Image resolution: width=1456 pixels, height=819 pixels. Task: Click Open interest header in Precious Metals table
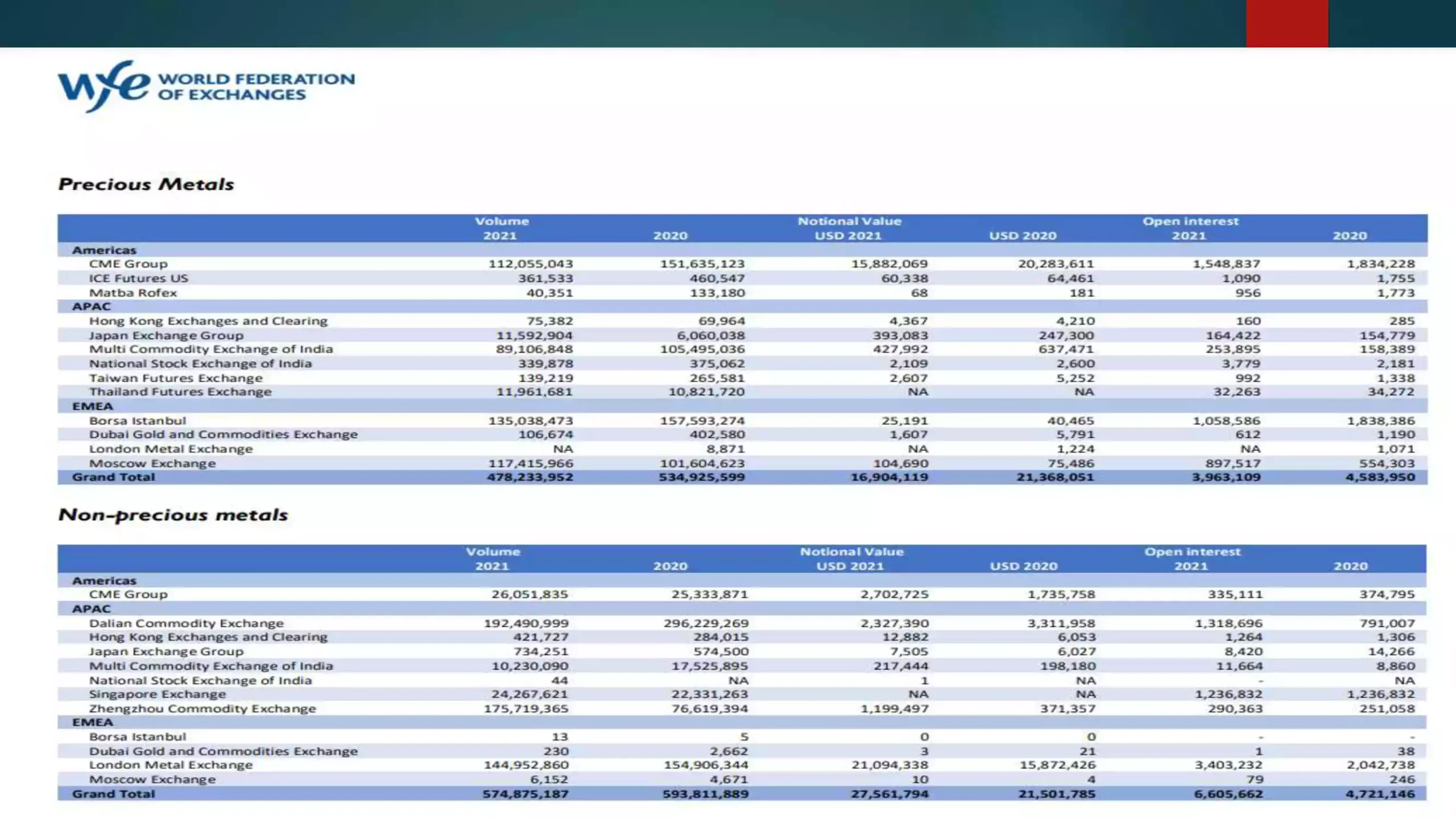[1190, 221]
